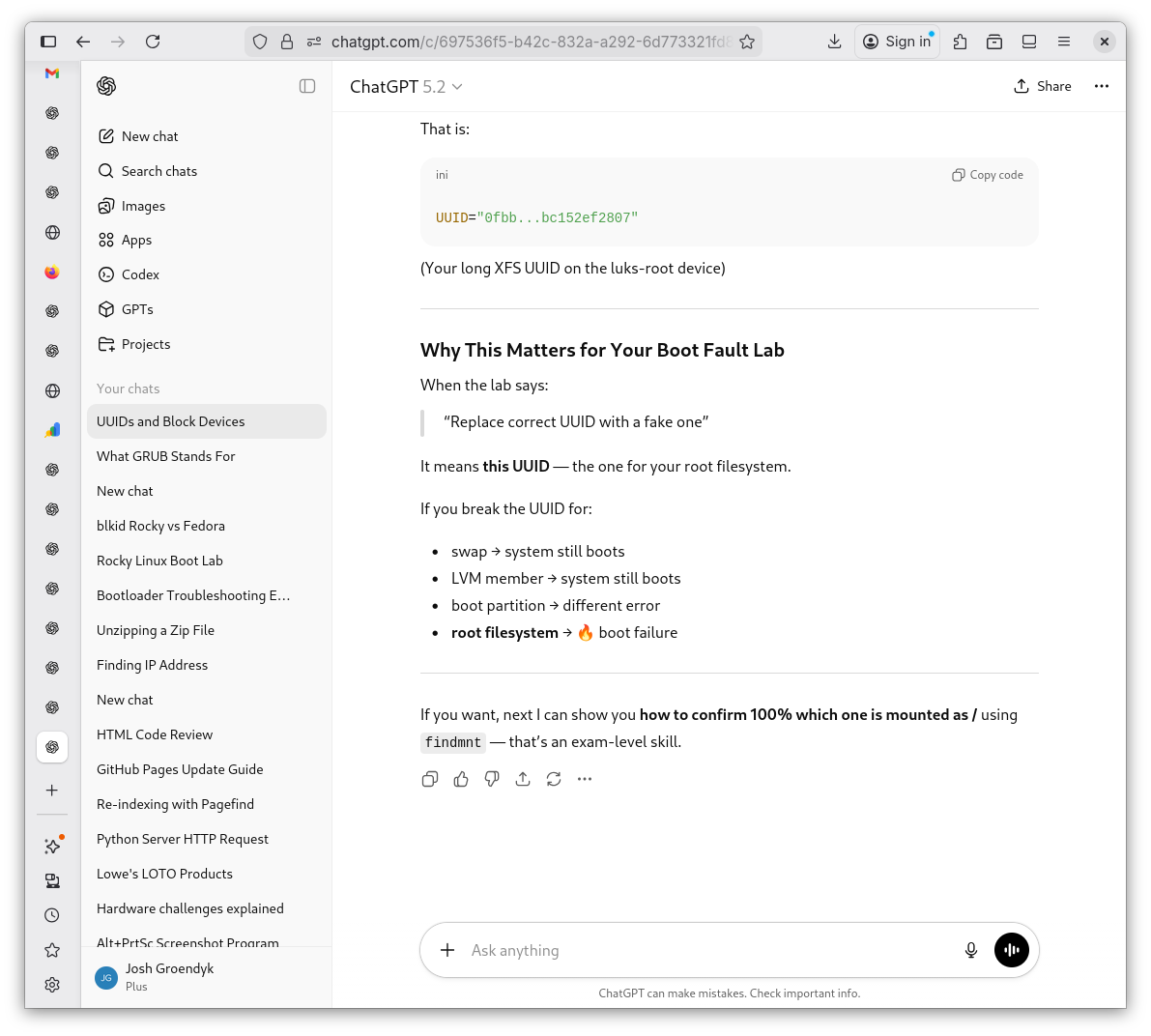Toggle the ChatGPT sidebar closed
Image resolution: width=1151 pixels, height=1036 pixels.
coord(307,86)
